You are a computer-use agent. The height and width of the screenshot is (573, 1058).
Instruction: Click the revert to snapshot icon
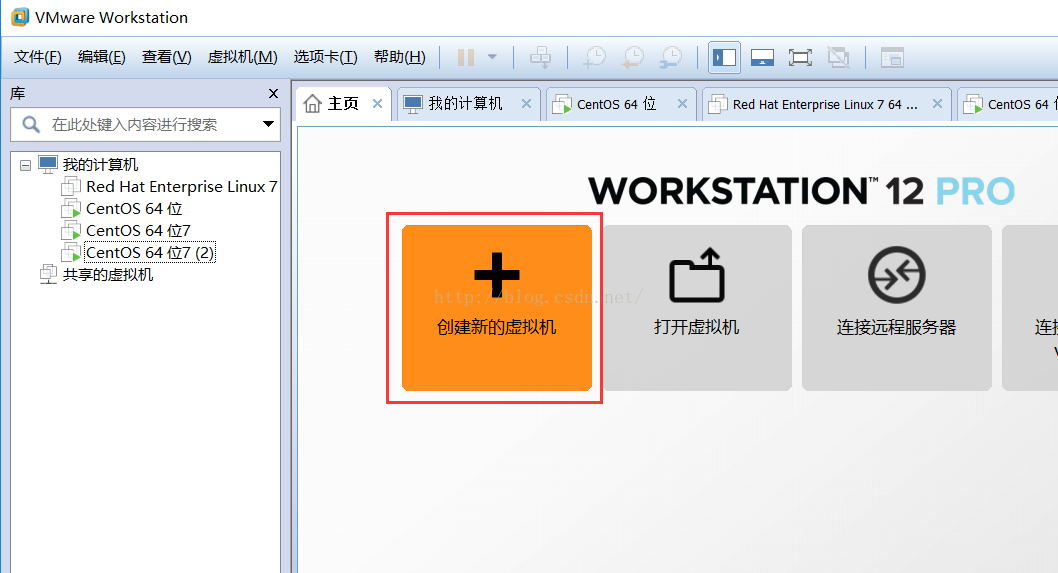coord(632,57)
